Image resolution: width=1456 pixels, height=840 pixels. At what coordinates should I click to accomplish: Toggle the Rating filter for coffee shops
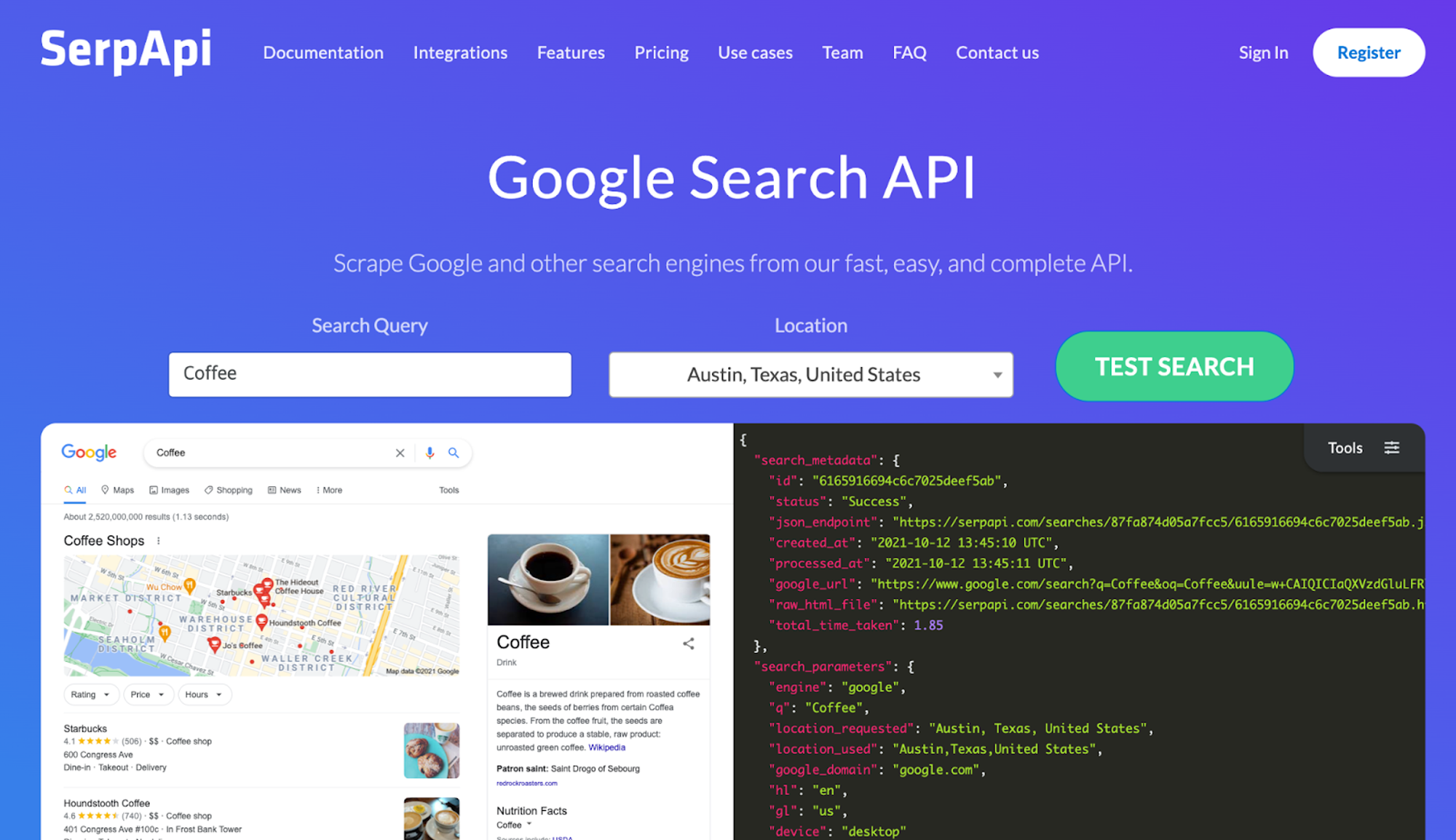pos(89,694)
